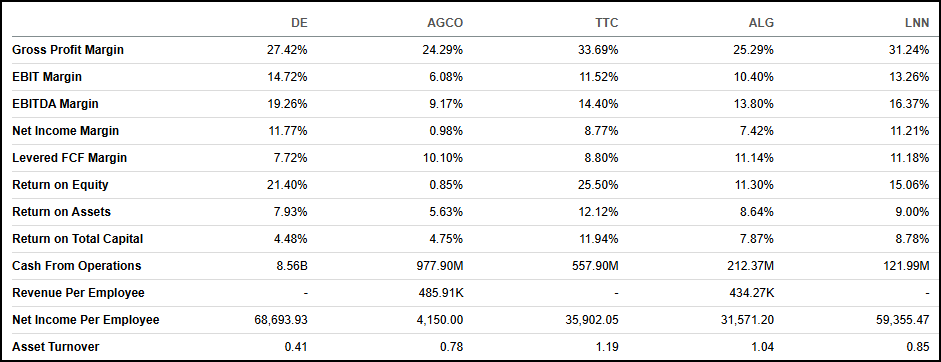Viewport: 941px width, 362px height.
Task: Click DE's 8.56B cash from operations value
Action: (x=292, y=266)
